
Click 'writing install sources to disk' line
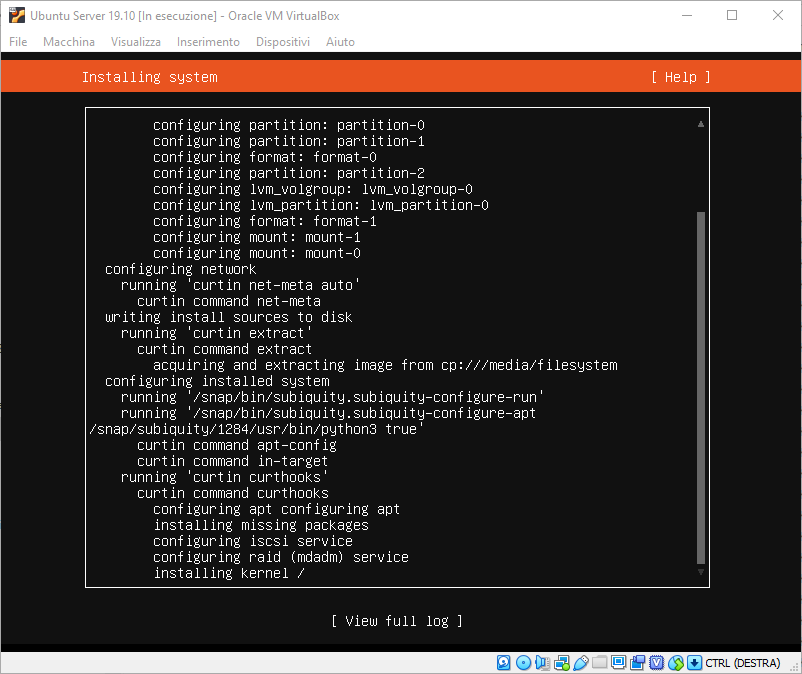click(229, 317)
